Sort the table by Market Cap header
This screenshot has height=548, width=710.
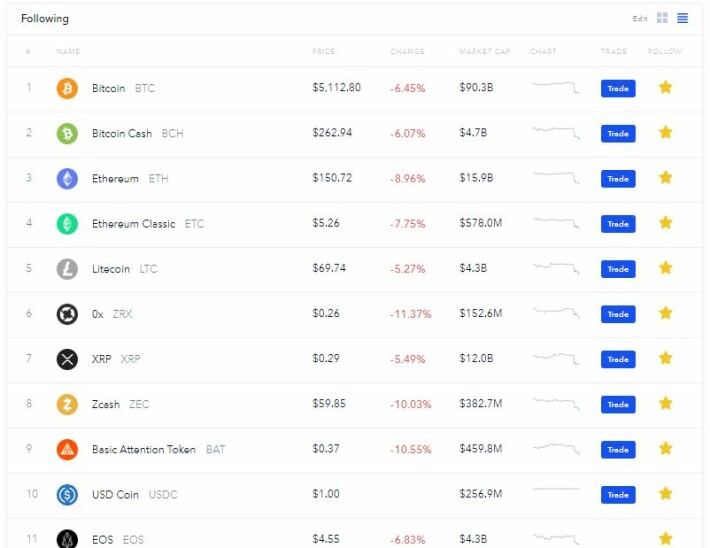pyautogui.click(x=485, y=51)
